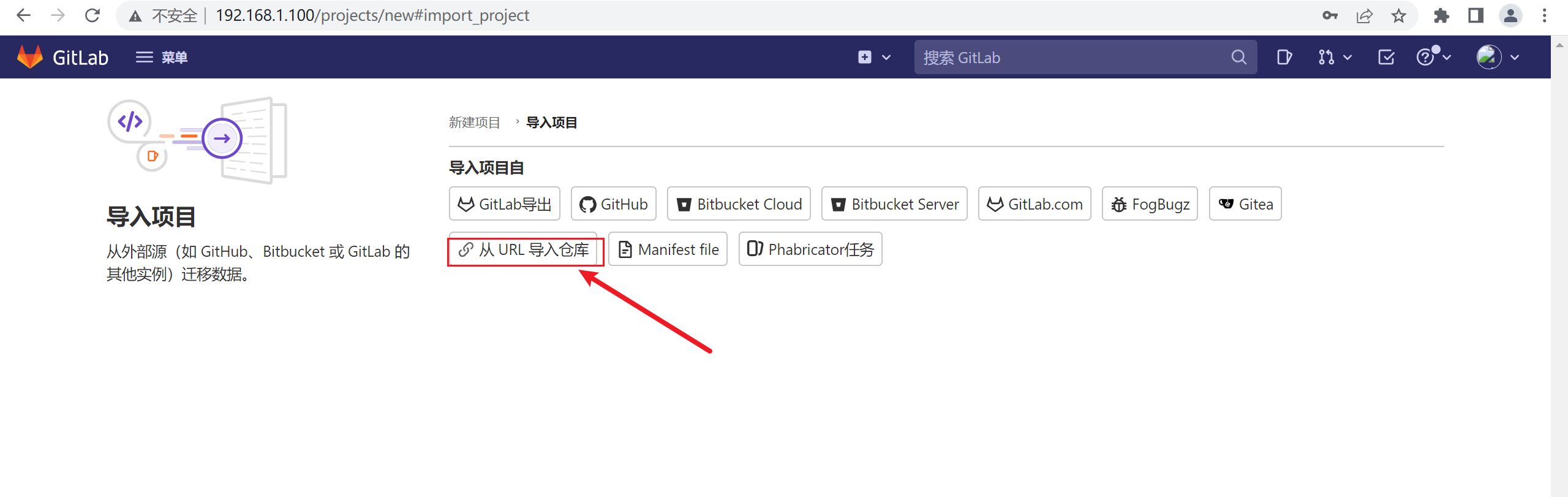Select Bitbucket Server import option
The width and height of the screenshot is (1568, 497).
click(894, 204)
